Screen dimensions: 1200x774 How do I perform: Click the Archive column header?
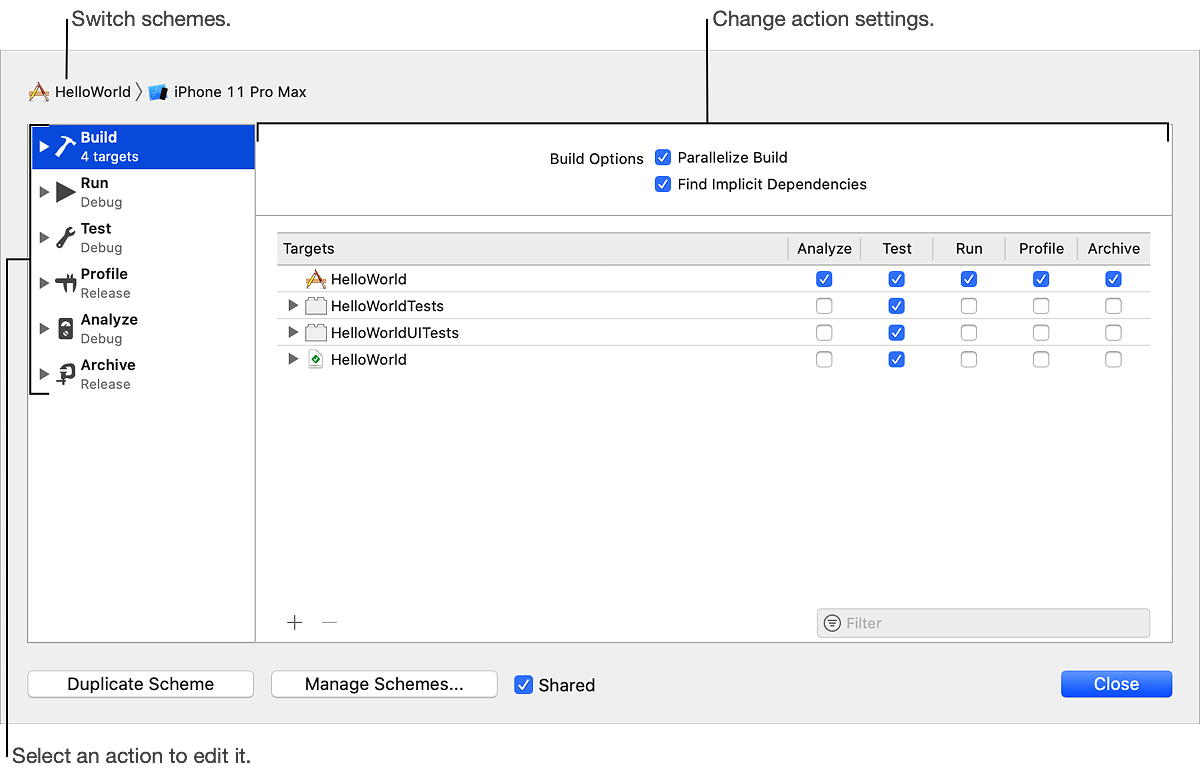point(1113,249)
